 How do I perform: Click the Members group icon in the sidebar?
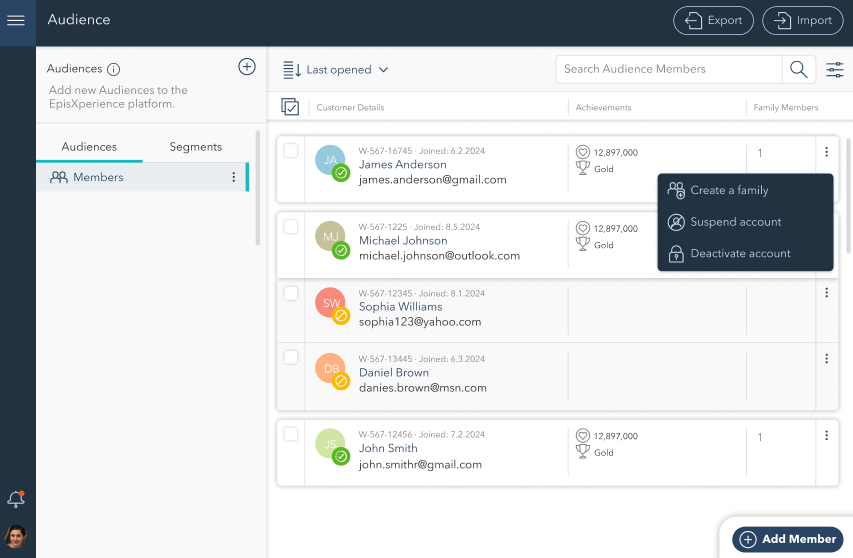[59, 177]
